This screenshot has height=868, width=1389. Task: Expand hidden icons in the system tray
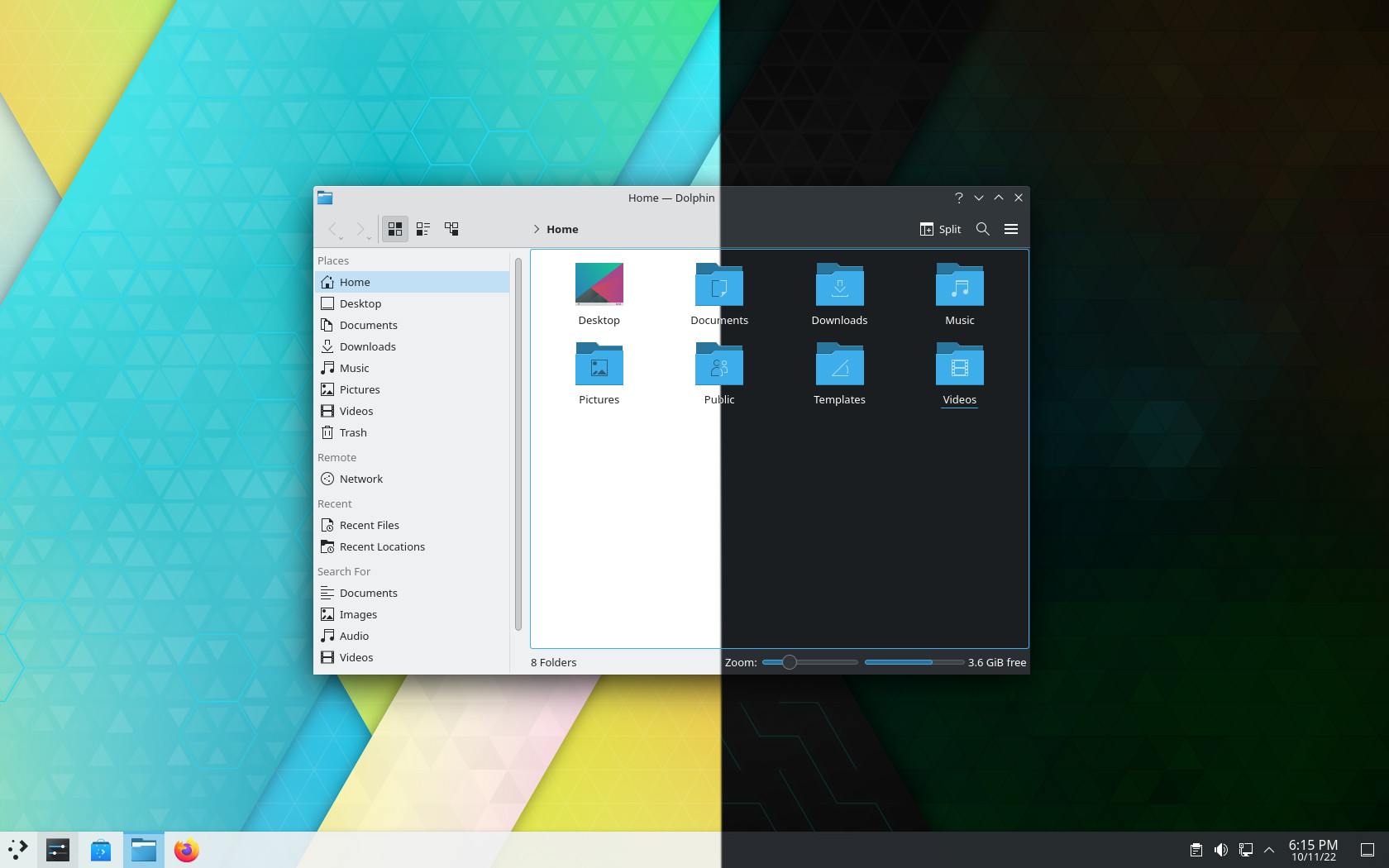point(1268,850)
